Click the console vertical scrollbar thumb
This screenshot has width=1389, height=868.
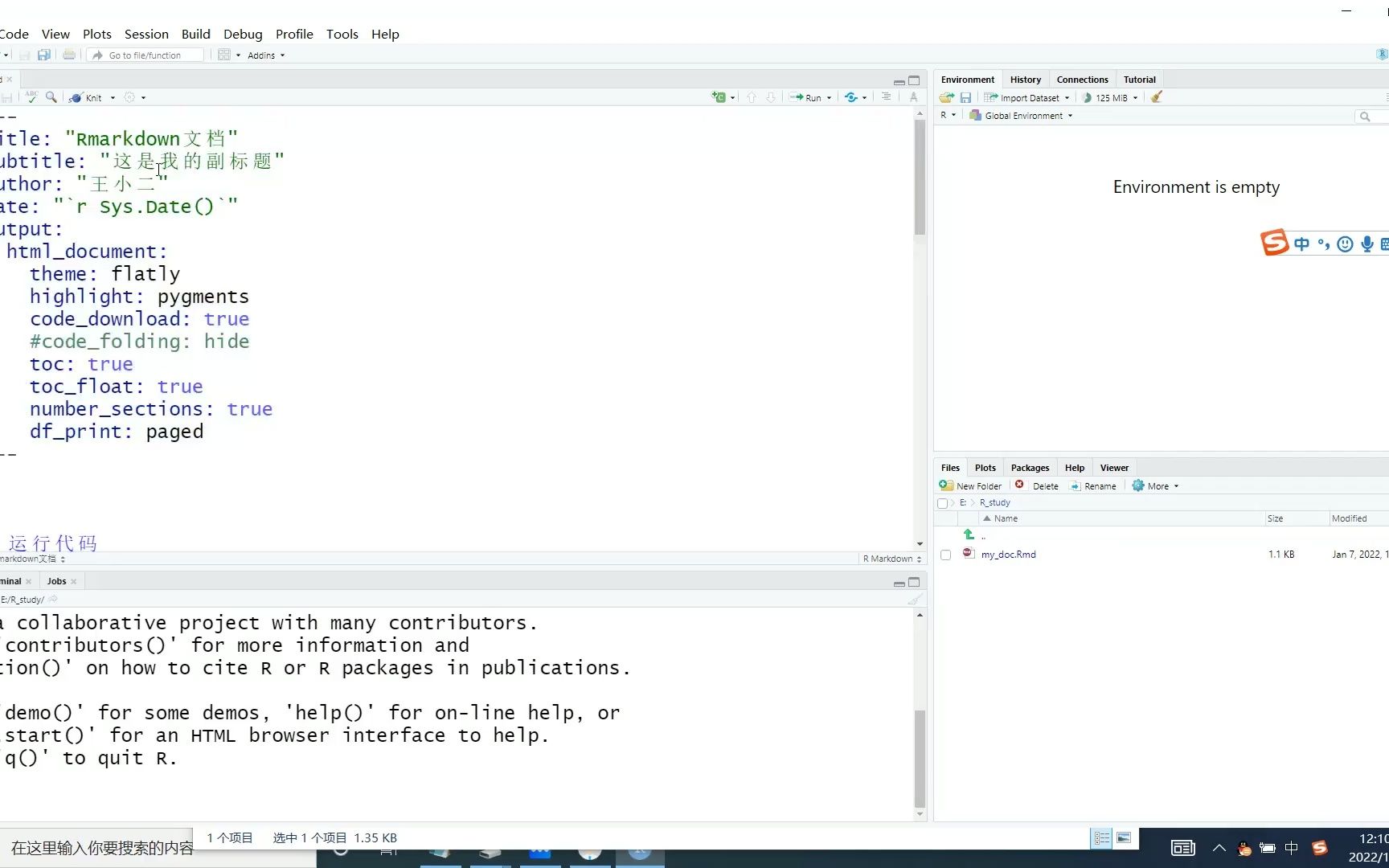tap(920, 759)
